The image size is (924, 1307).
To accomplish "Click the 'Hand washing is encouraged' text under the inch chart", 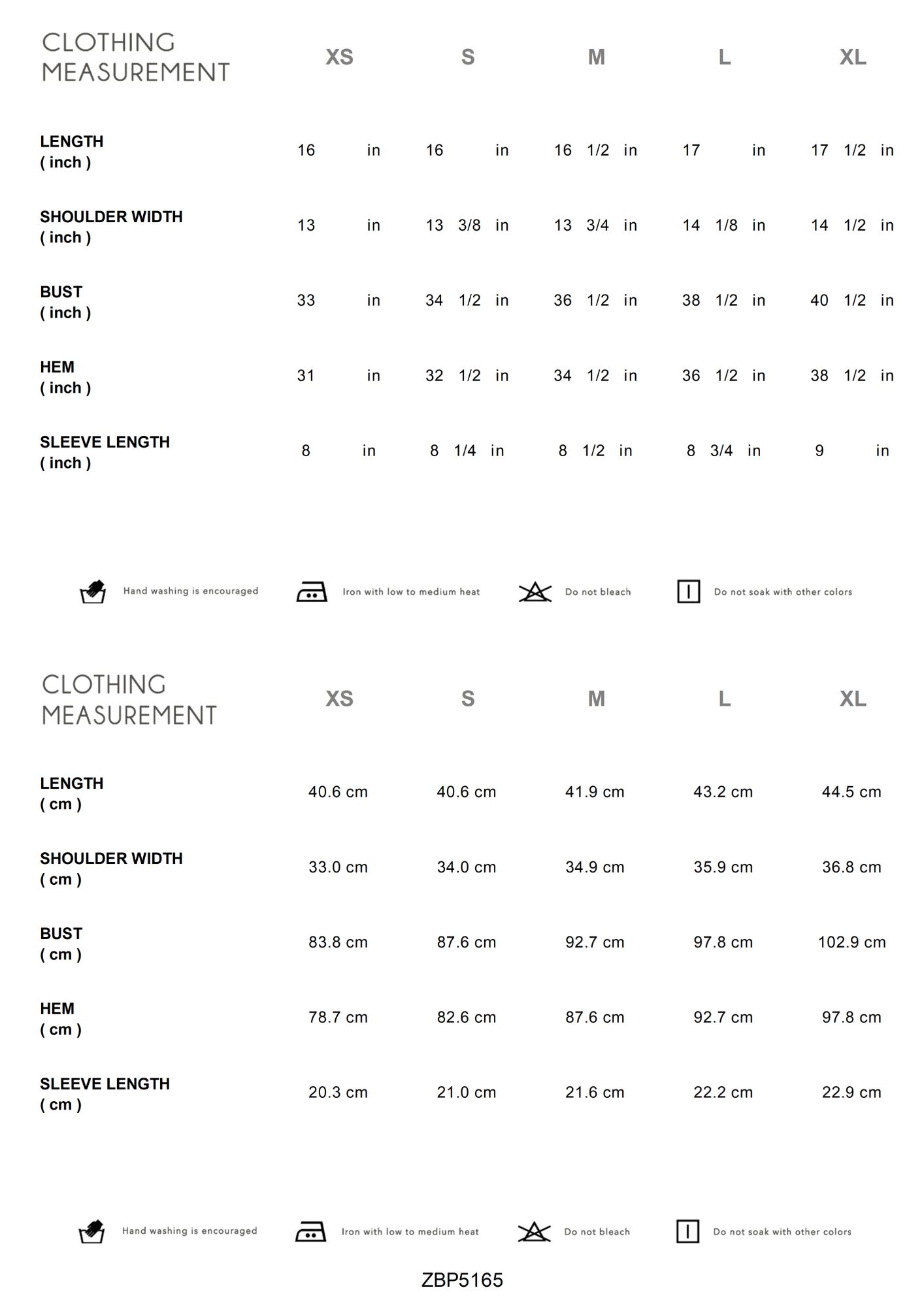I will 191,591.
